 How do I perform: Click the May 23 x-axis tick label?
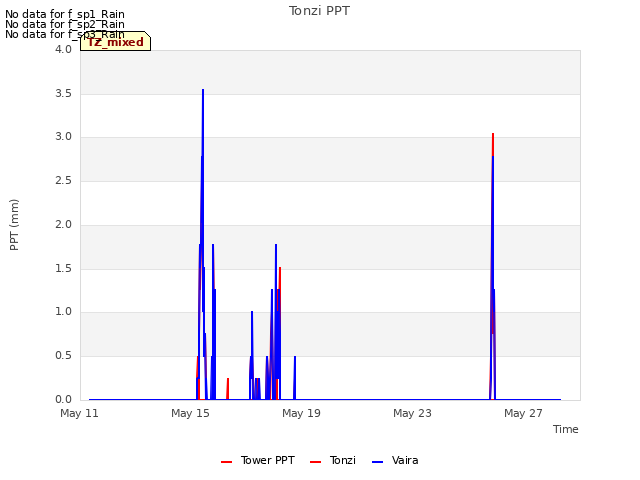[x=412, y=413]
